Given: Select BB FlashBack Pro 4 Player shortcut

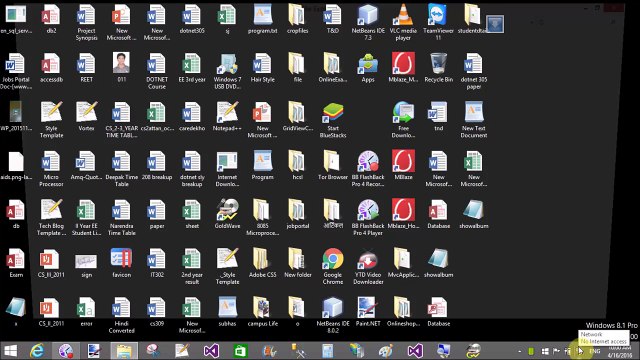Looking at the screenshot, I should [x=368, y=211].
